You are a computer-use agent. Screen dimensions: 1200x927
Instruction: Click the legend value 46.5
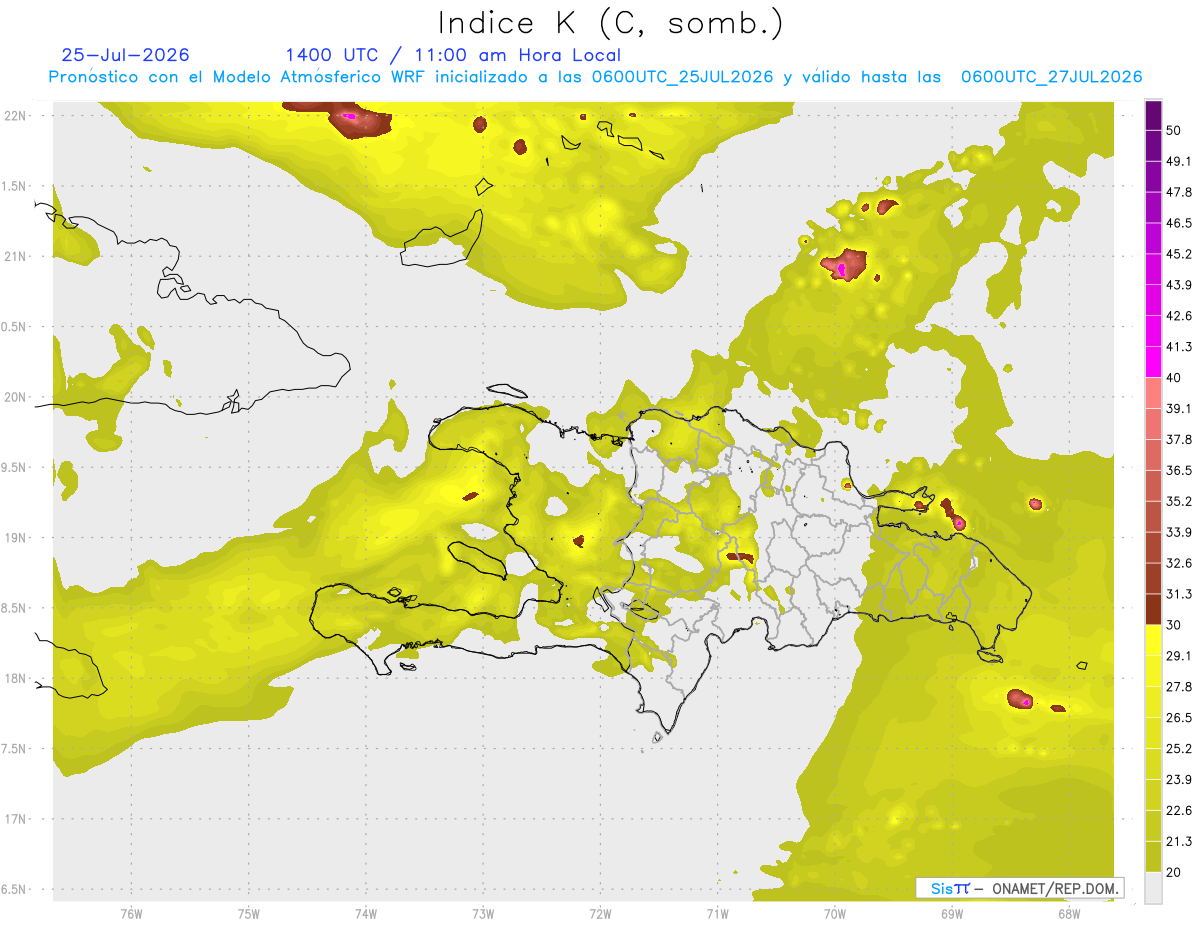coord(1179,223)
